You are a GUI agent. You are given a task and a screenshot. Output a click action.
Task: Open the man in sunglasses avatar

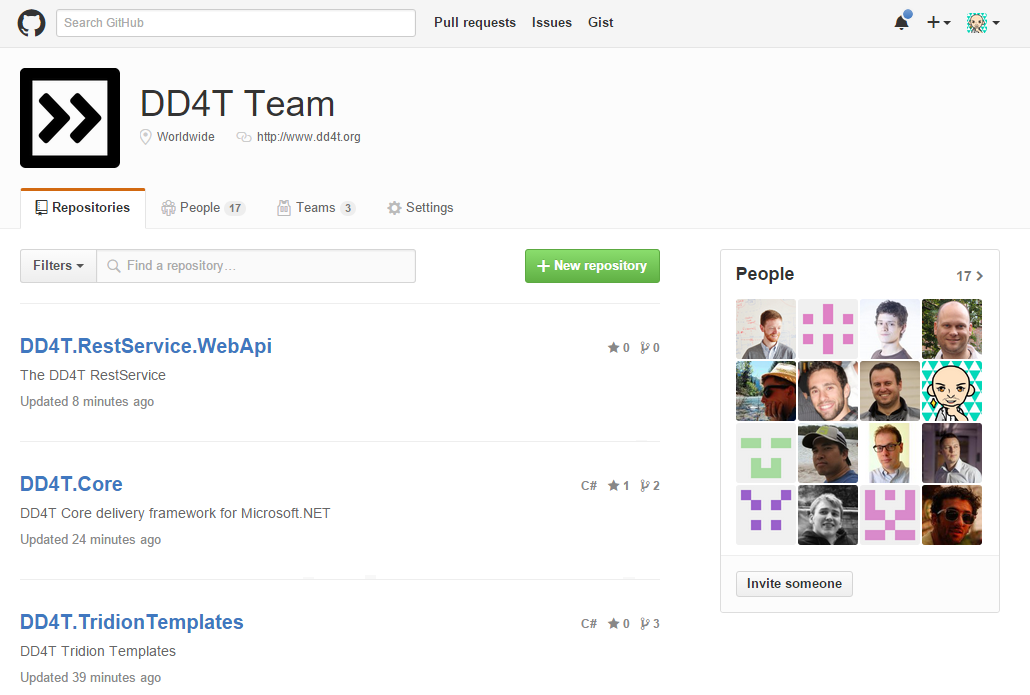pos(952,515)
